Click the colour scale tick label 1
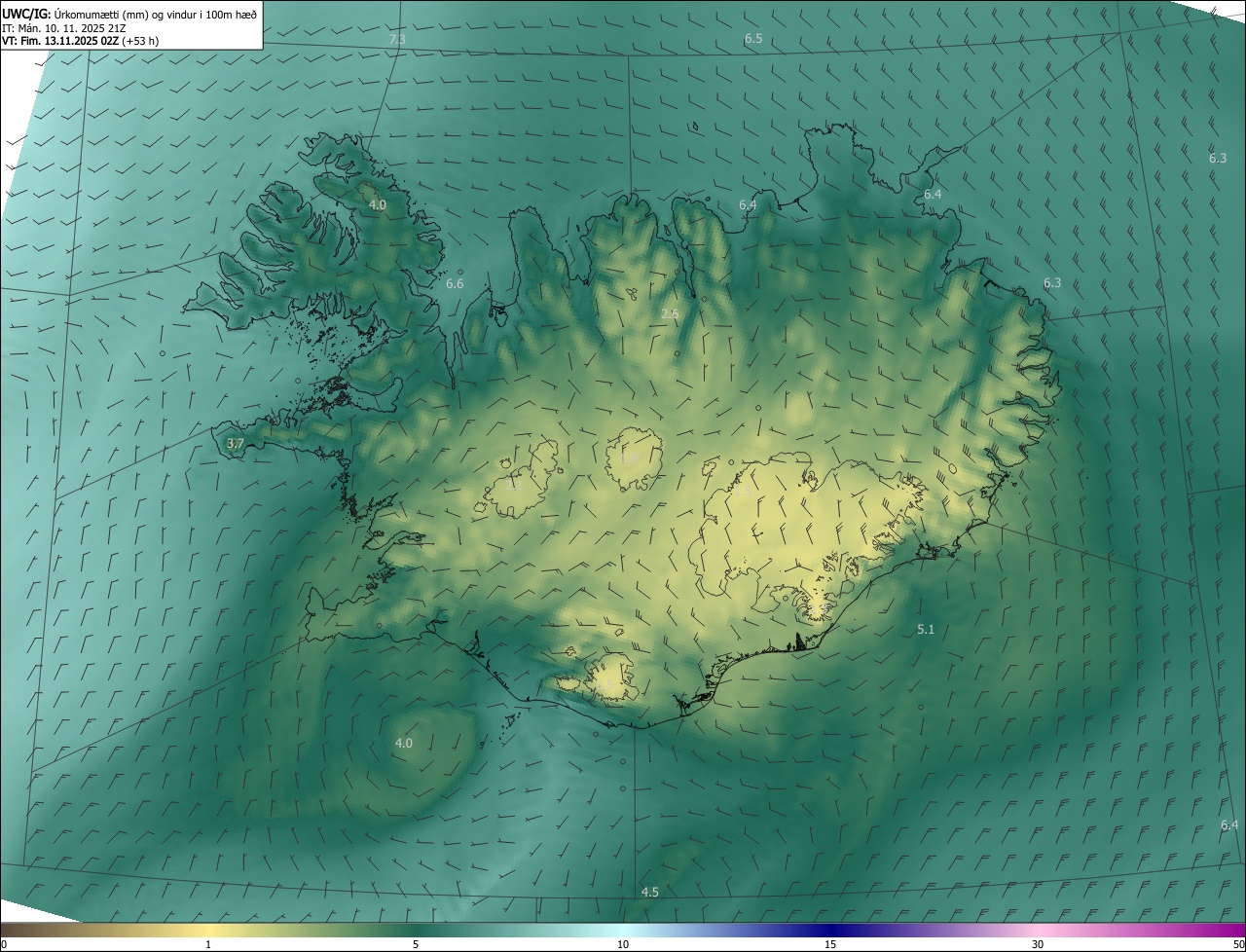Viewport: 1246px width, 952px height. (x=208, y=945)
